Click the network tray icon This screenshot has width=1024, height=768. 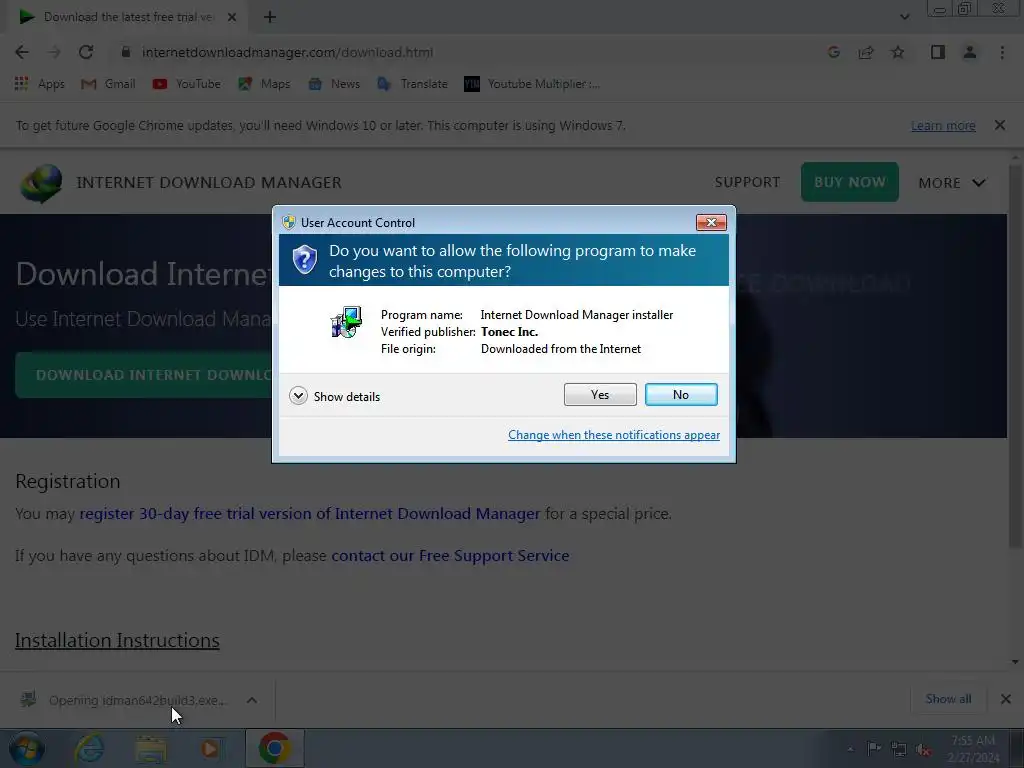tap(899, 749)
